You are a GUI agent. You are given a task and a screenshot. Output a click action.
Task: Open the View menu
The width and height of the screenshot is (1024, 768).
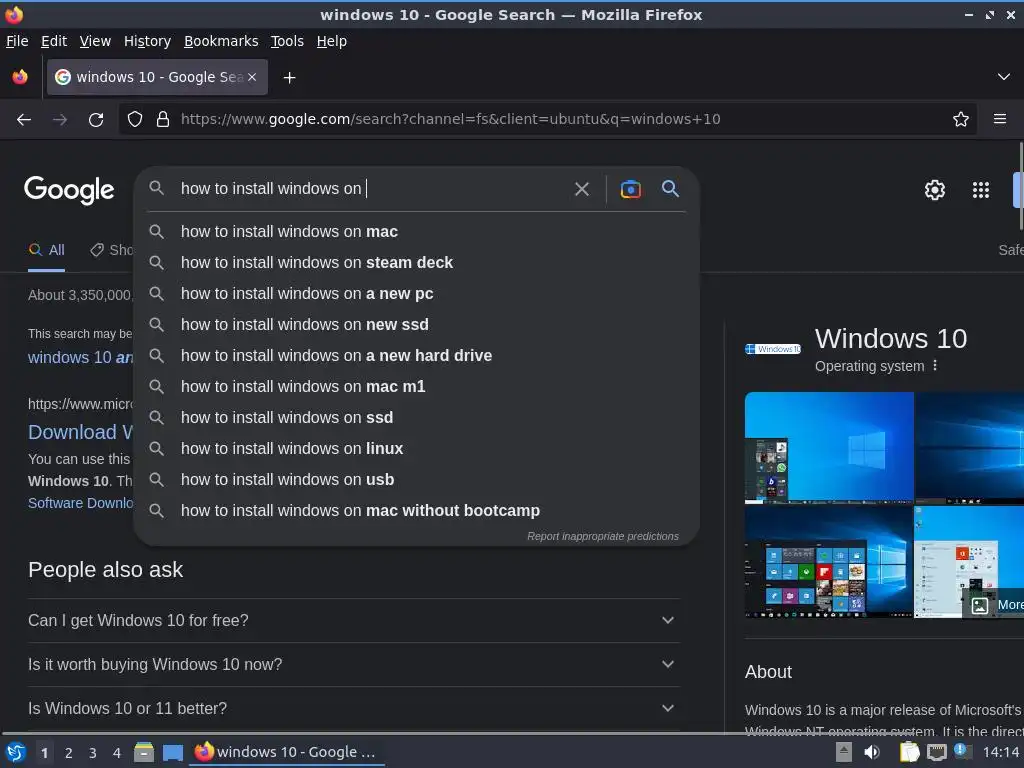click(95, 41)
